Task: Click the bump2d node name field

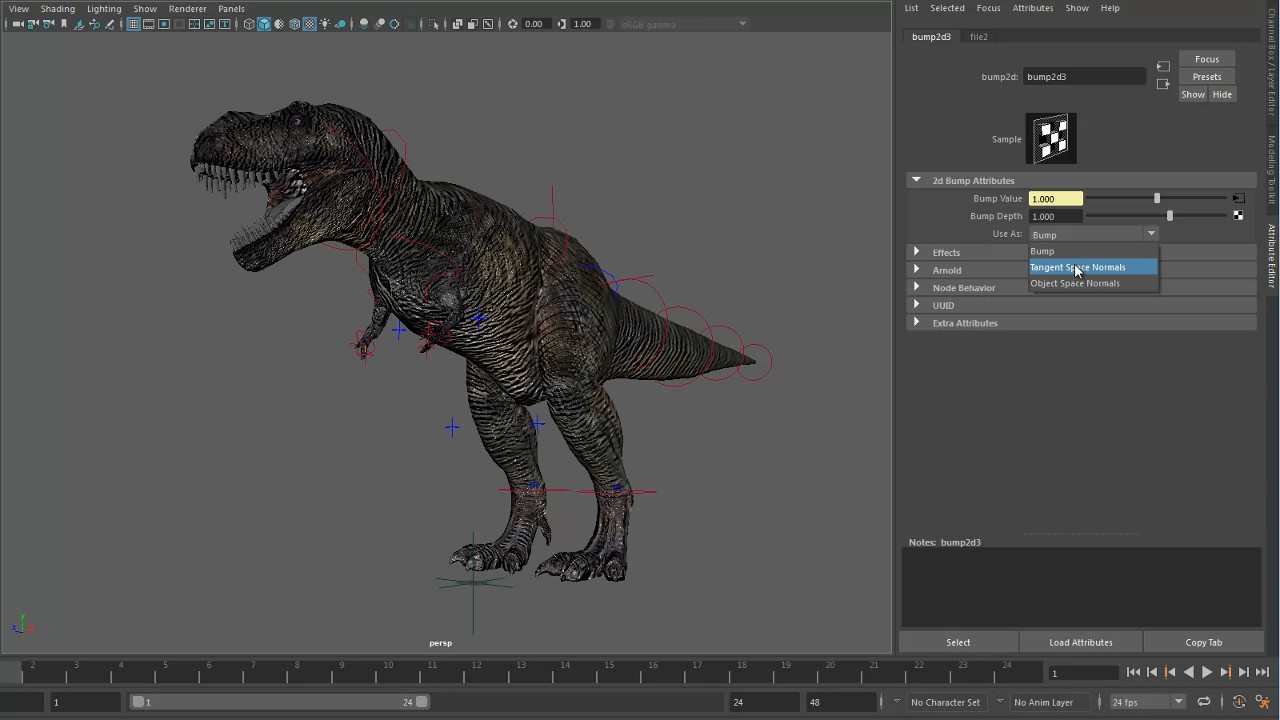Action: [x=1084, y=77]
